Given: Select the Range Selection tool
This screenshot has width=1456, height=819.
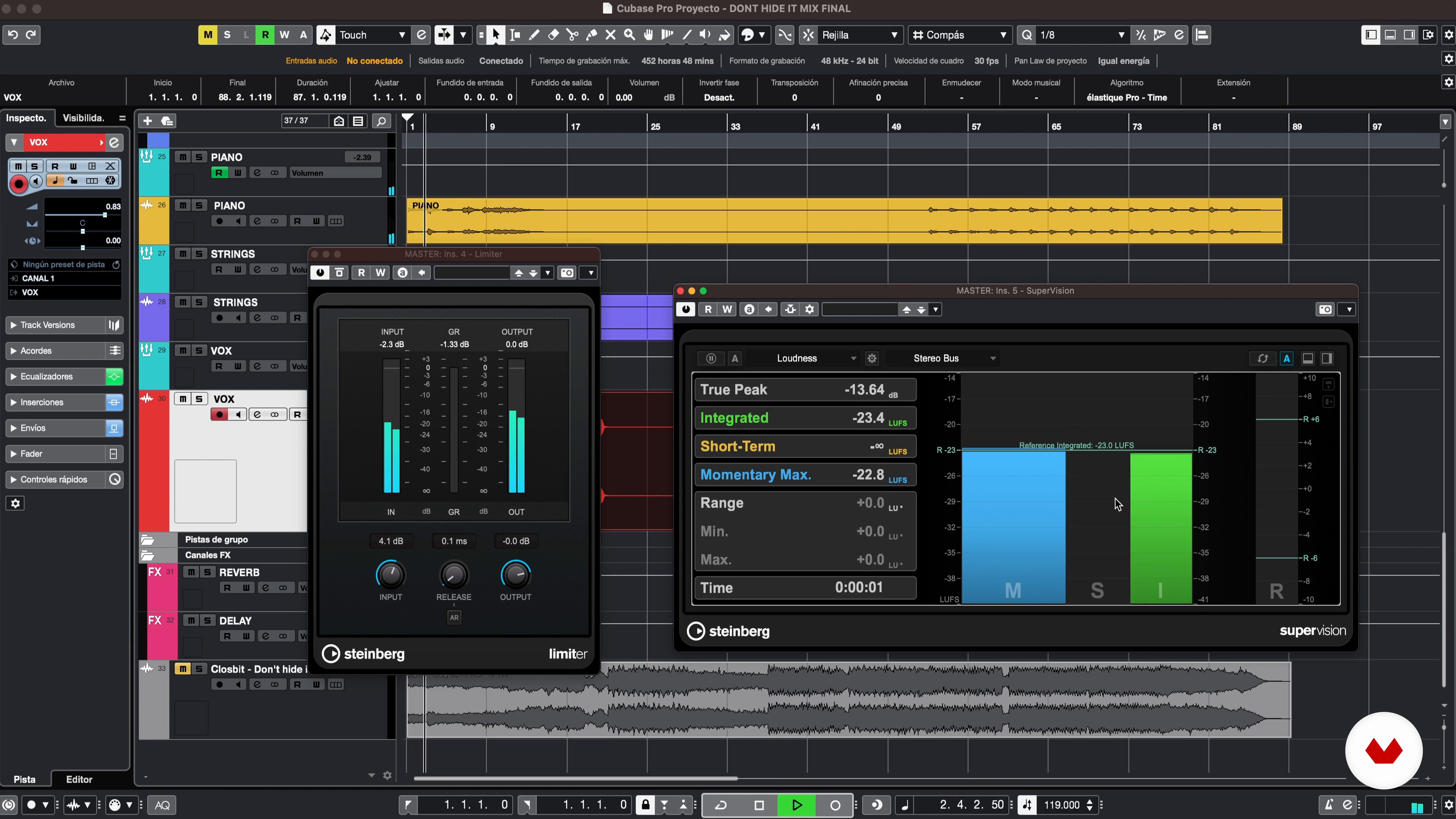Looking at the screenshot, I should (515, 35).
